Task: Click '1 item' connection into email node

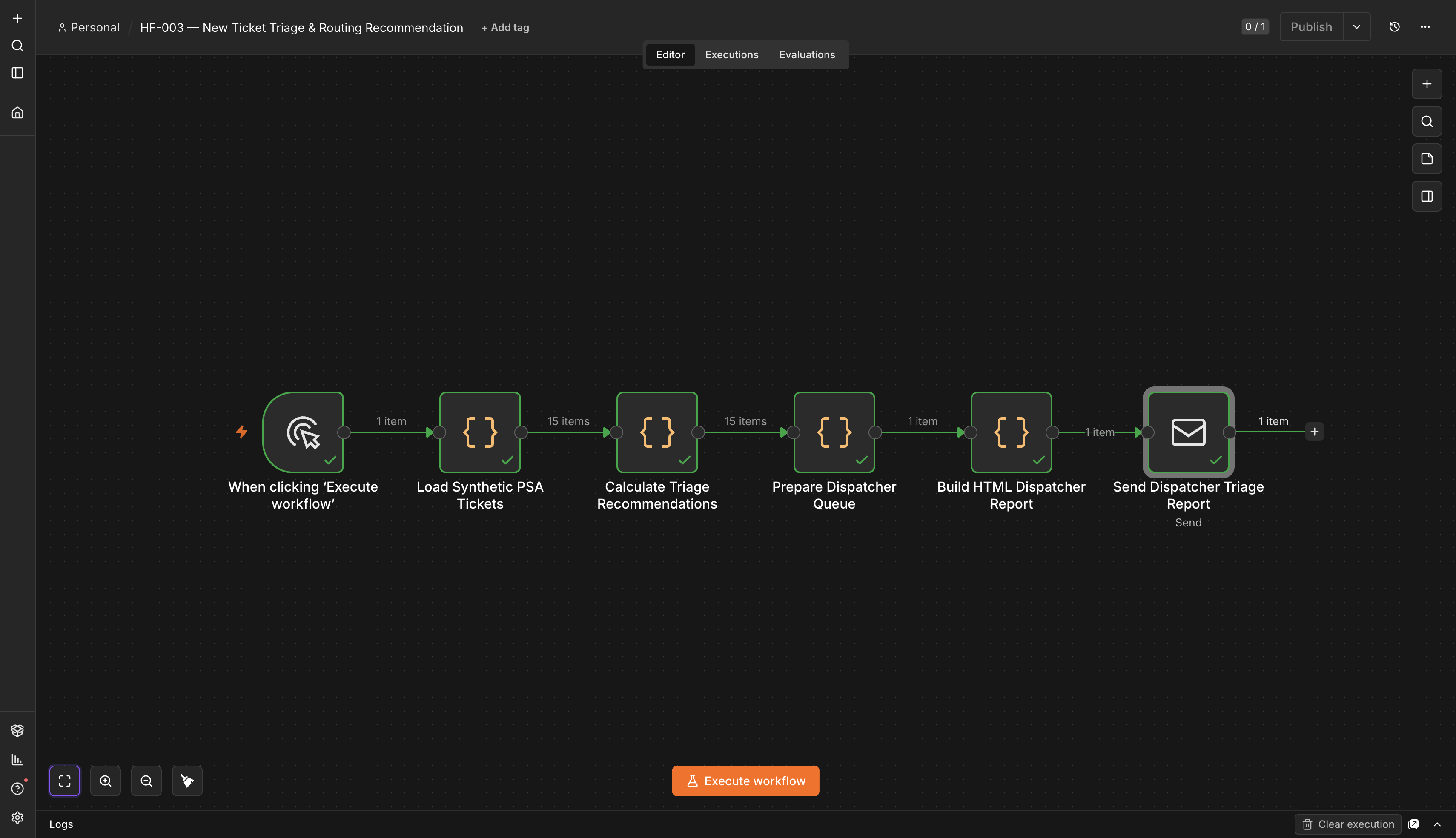Action: pyautogui.click(x=1100, y=432)
